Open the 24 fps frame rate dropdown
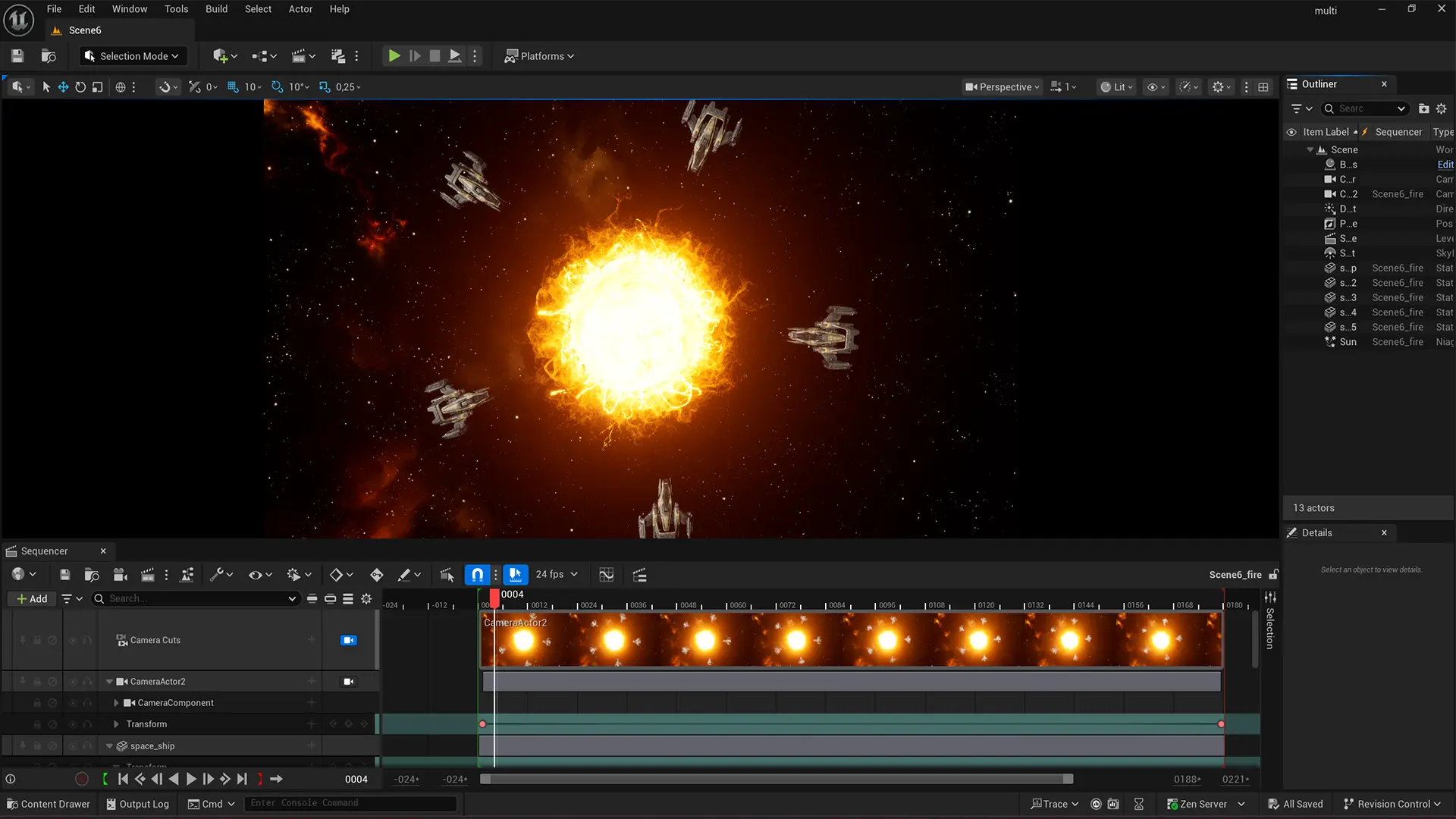 point(557,575)
